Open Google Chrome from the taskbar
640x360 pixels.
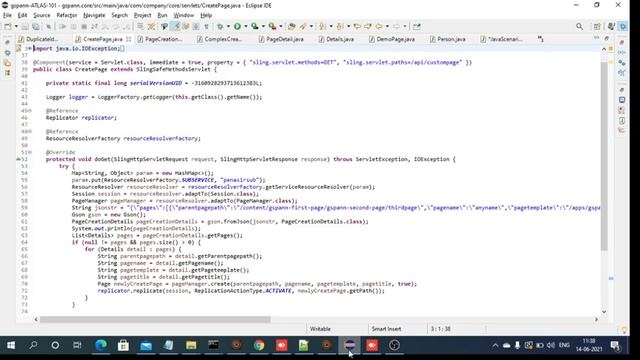click(x=259, y=345)
